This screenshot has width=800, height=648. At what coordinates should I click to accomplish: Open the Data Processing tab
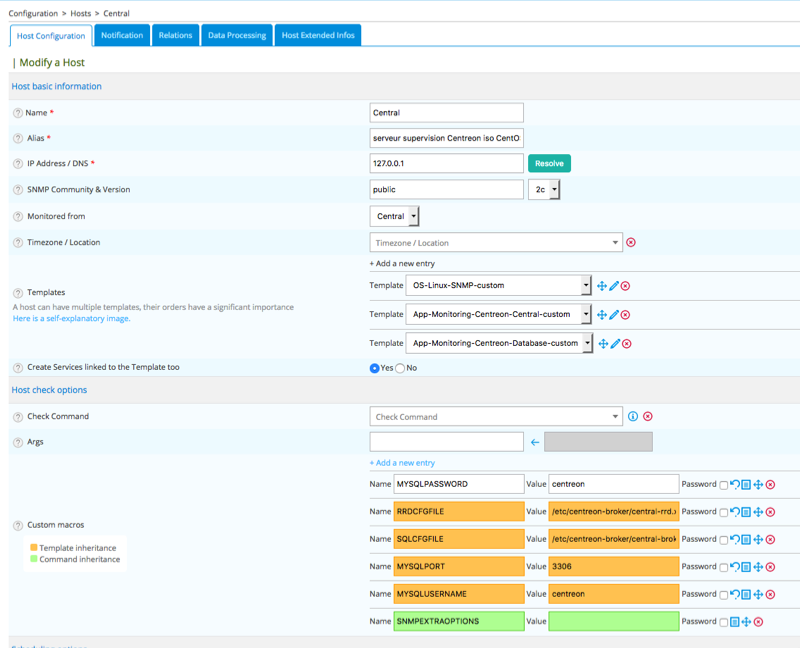point(237,35)
